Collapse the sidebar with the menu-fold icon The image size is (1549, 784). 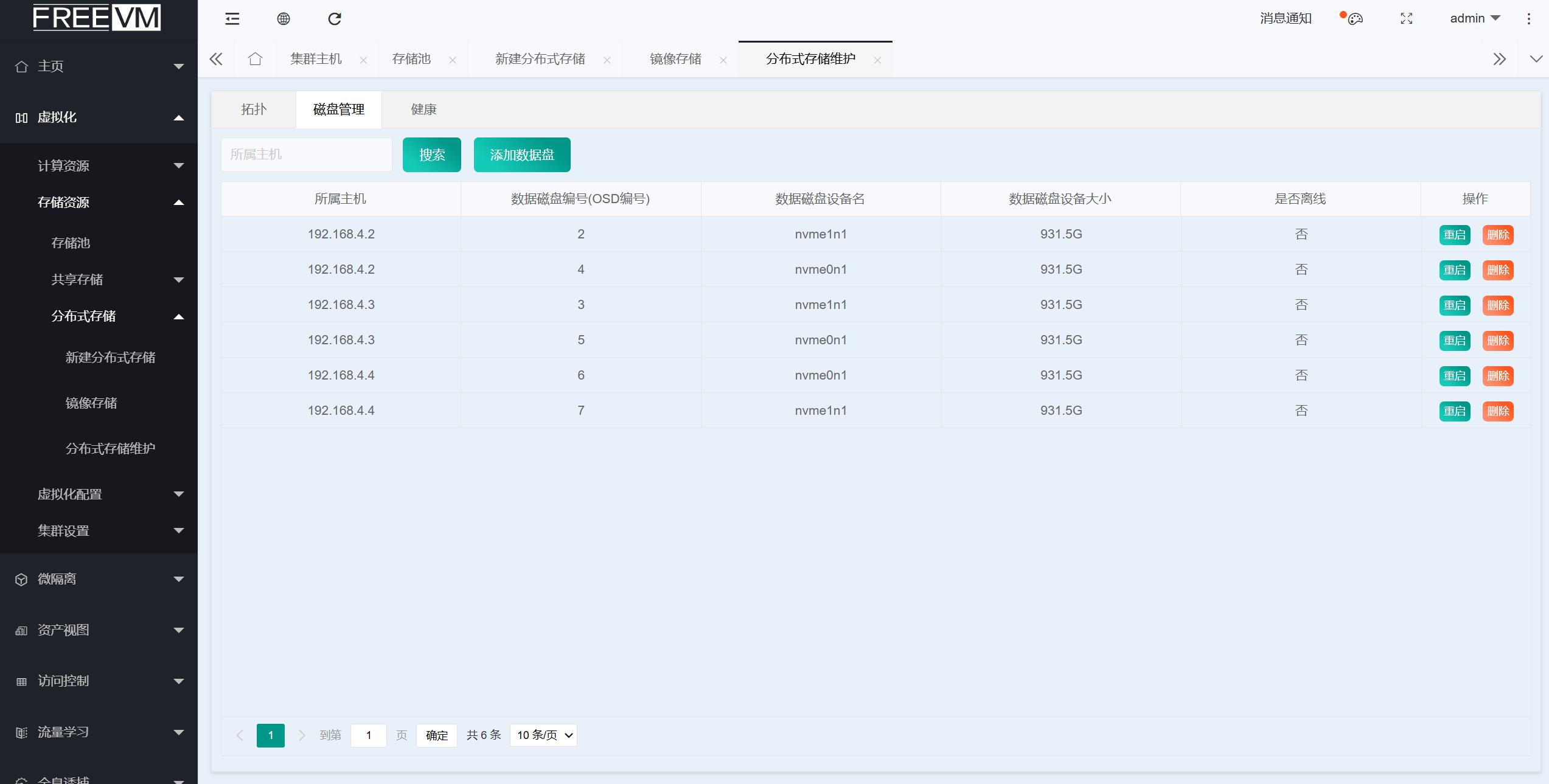232,19
